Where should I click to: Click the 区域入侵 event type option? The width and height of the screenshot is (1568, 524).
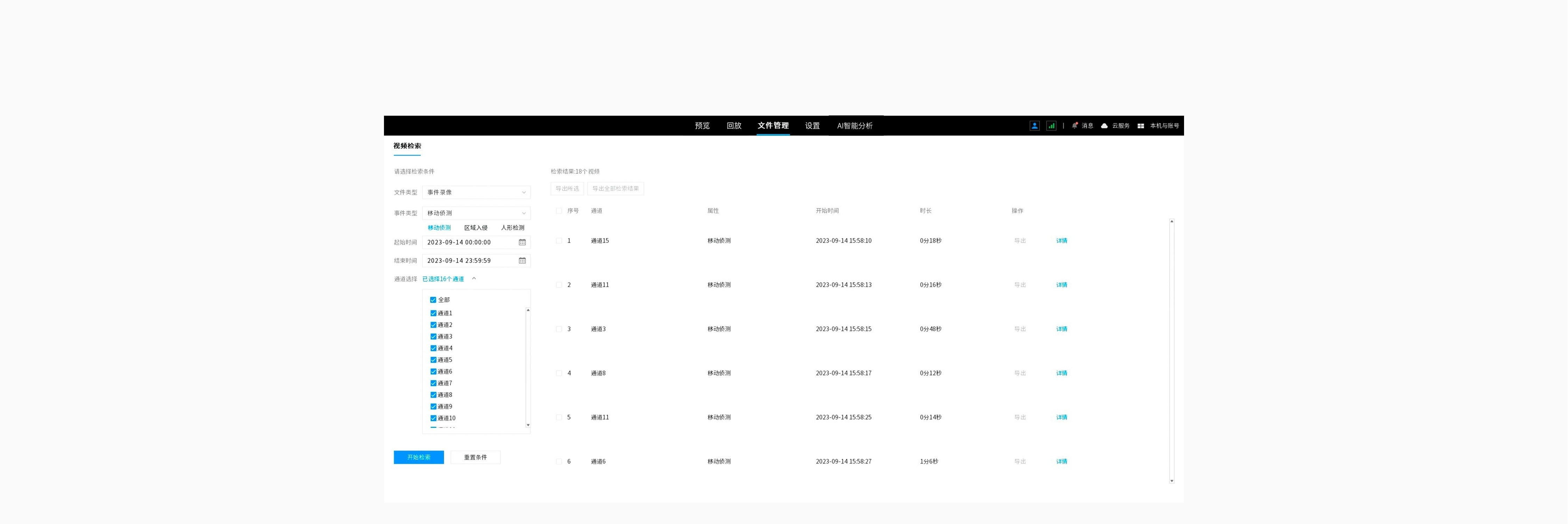pyautogui.click(x=475, y=228)
